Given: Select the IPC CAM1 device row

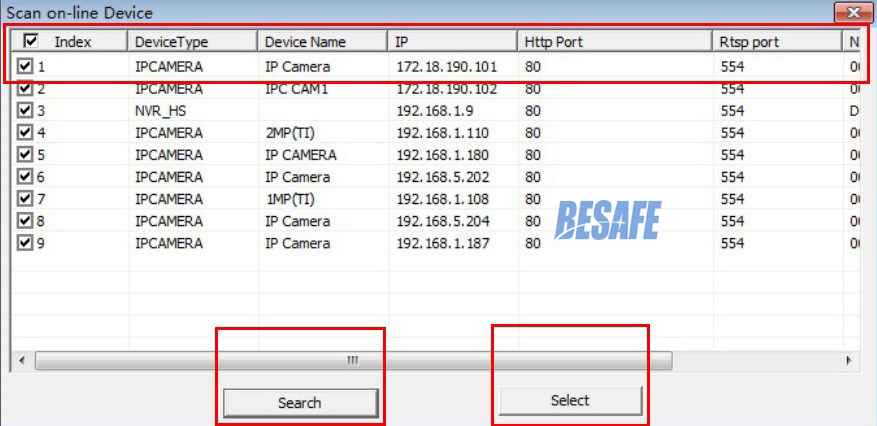Looking at the screenshot, I should 297,88.
